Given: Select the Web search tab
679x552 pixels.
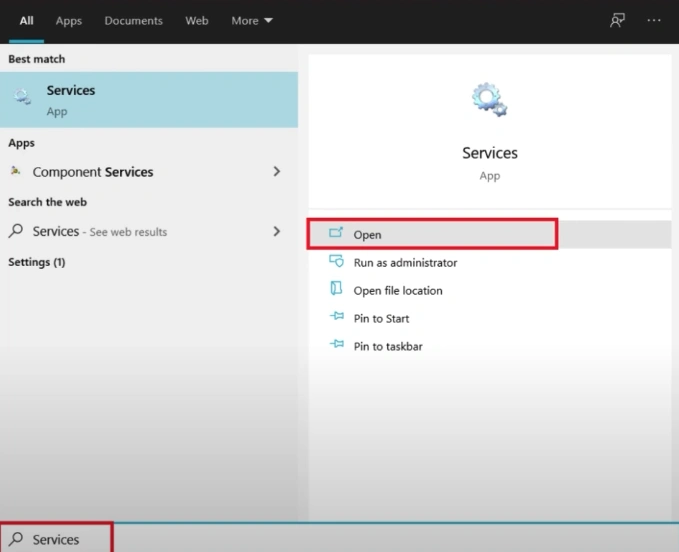Looking at the screenshot, I should click(x=197, y=21).
